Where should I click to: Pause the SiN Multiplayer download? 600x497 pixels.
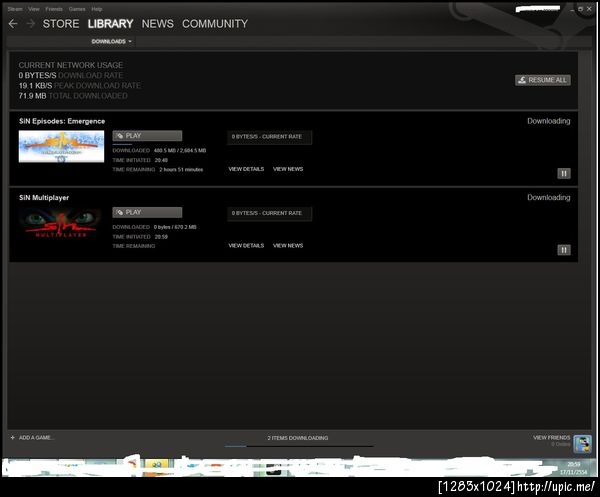tap(564, 250)
